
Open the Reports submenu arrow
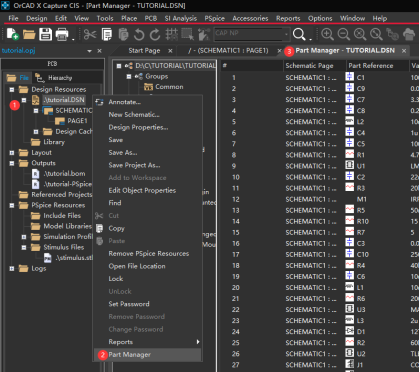[198, 342]
